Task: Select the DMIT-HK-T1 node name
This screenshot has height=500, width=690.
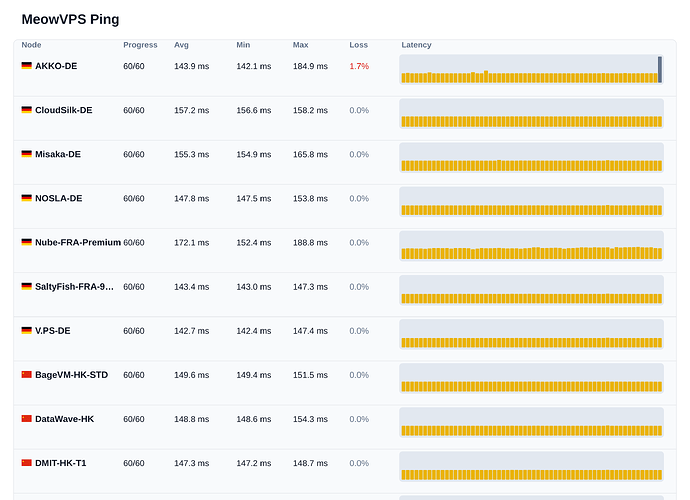Action: pyautogui.click(x=61, y=463)
